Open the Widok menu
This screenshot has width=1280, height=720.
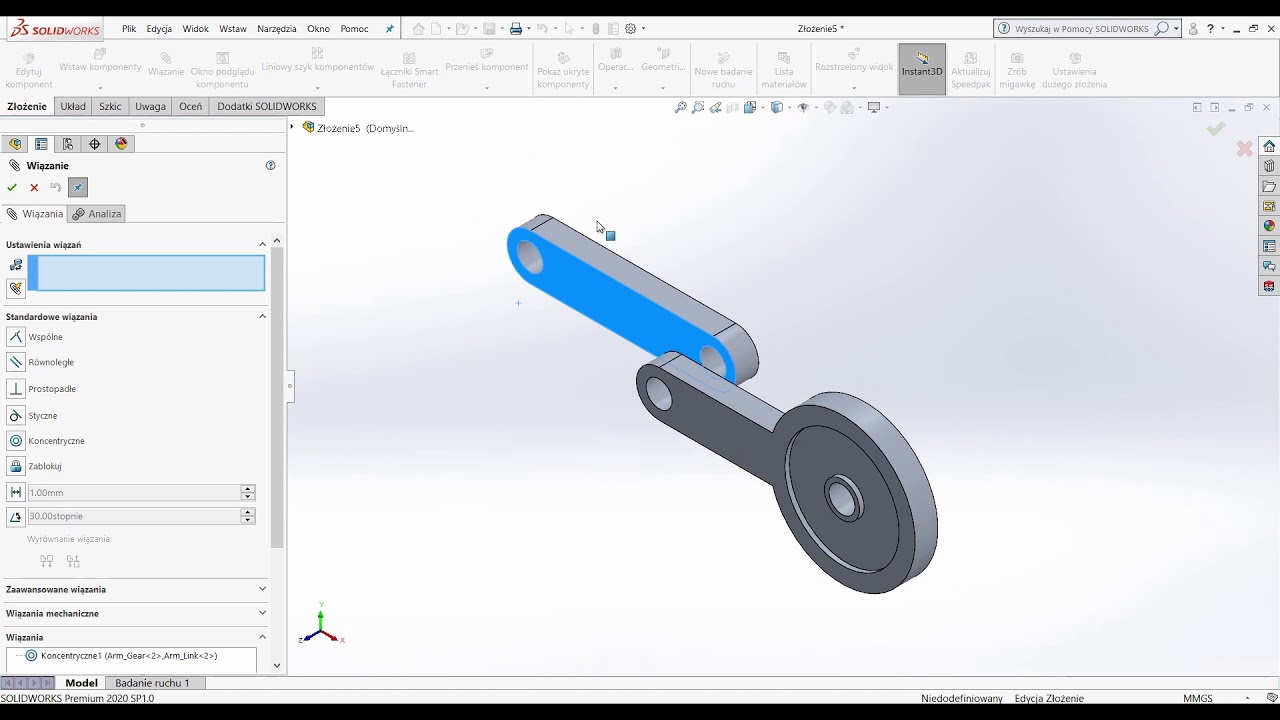pos(196,29)
